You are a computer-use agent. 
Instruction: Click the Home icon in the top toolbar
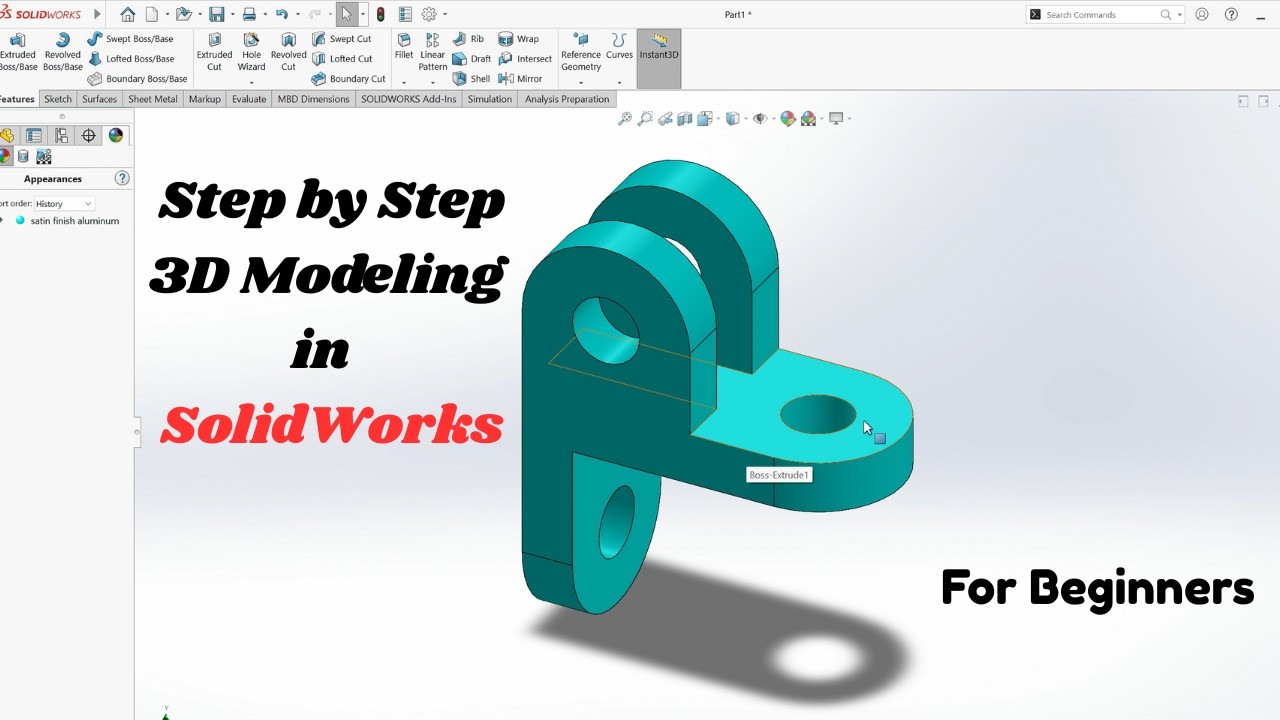(x=127, y=14)
